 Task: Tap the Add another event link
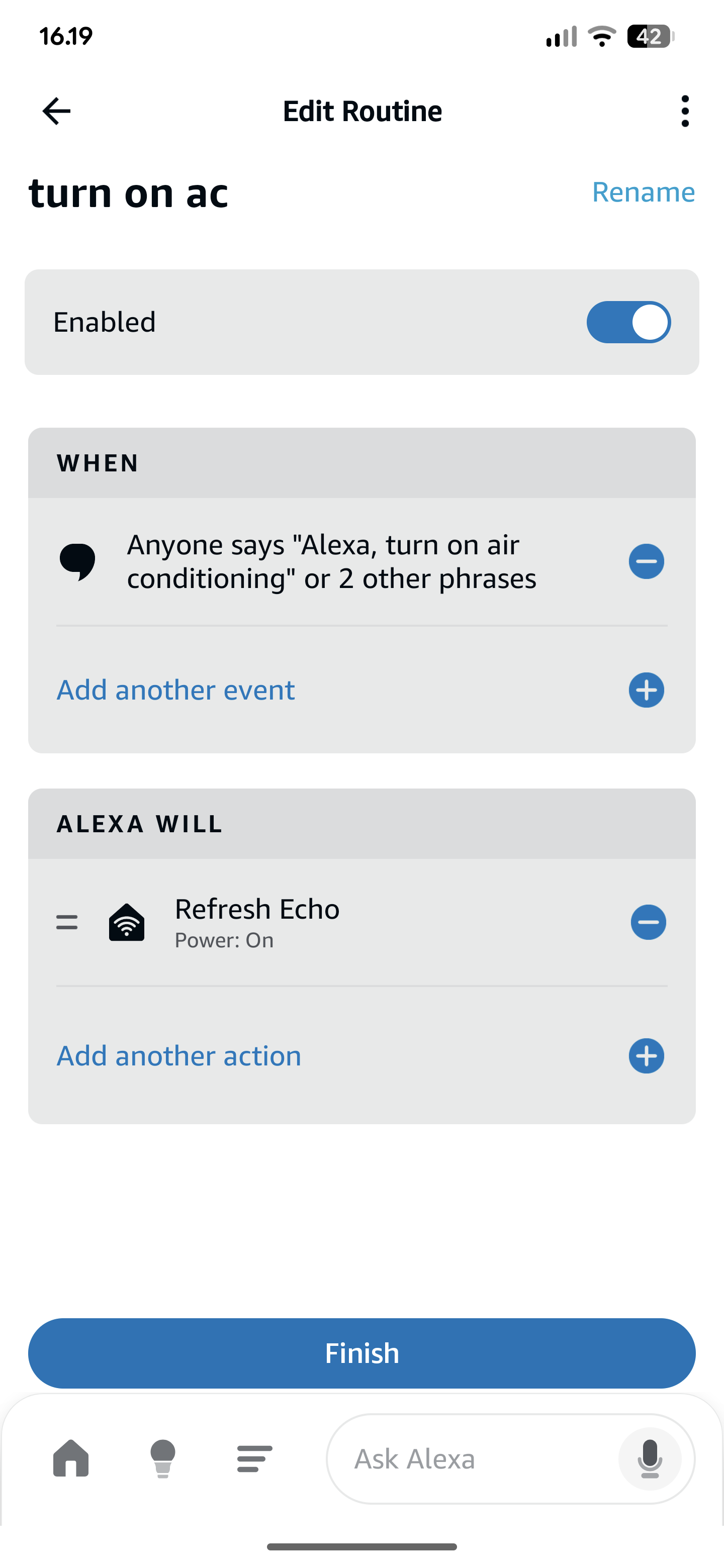pyautogui.click(x=176, y=690)
